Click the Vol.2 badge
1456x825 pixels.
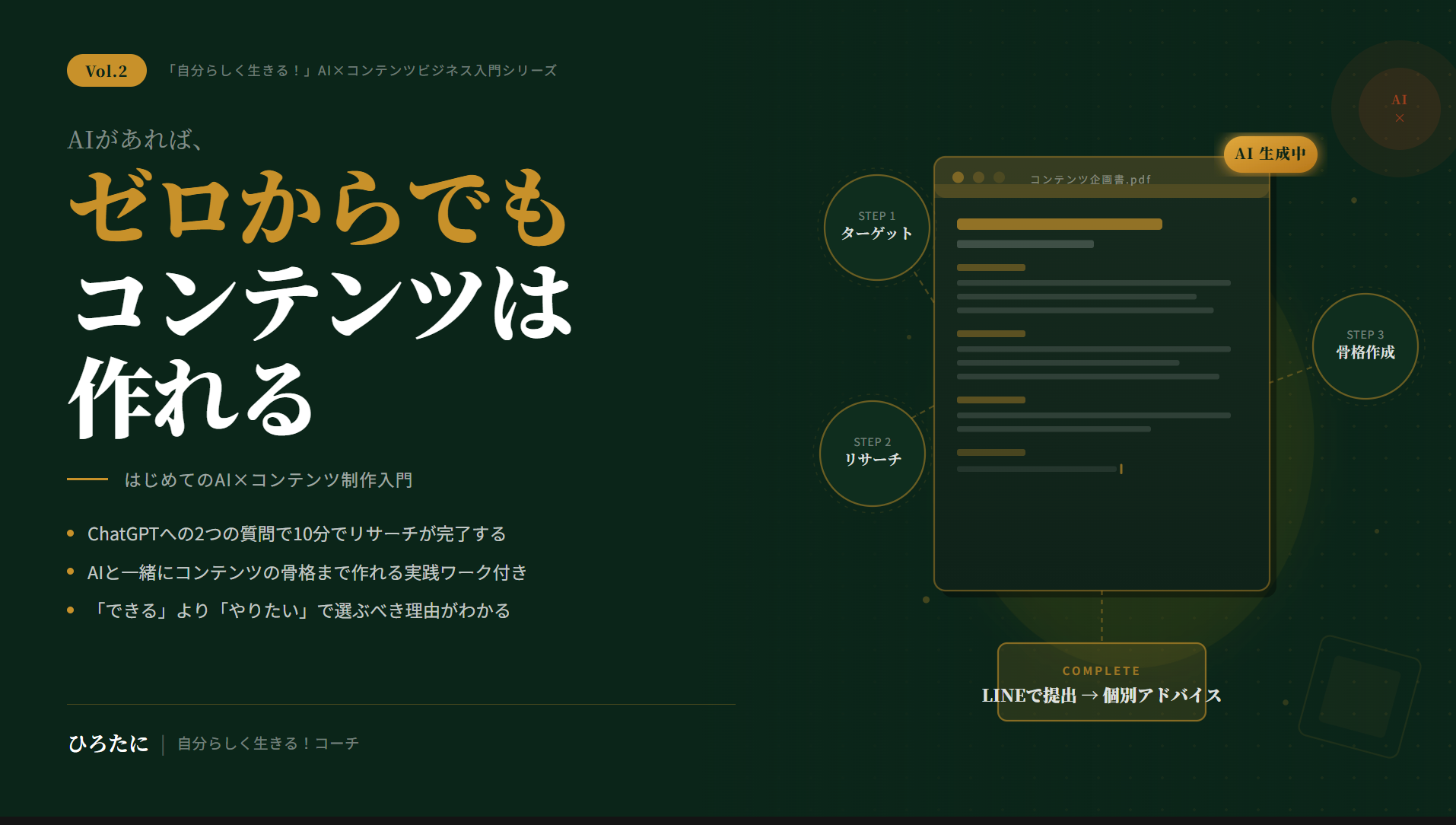[106, 71]
